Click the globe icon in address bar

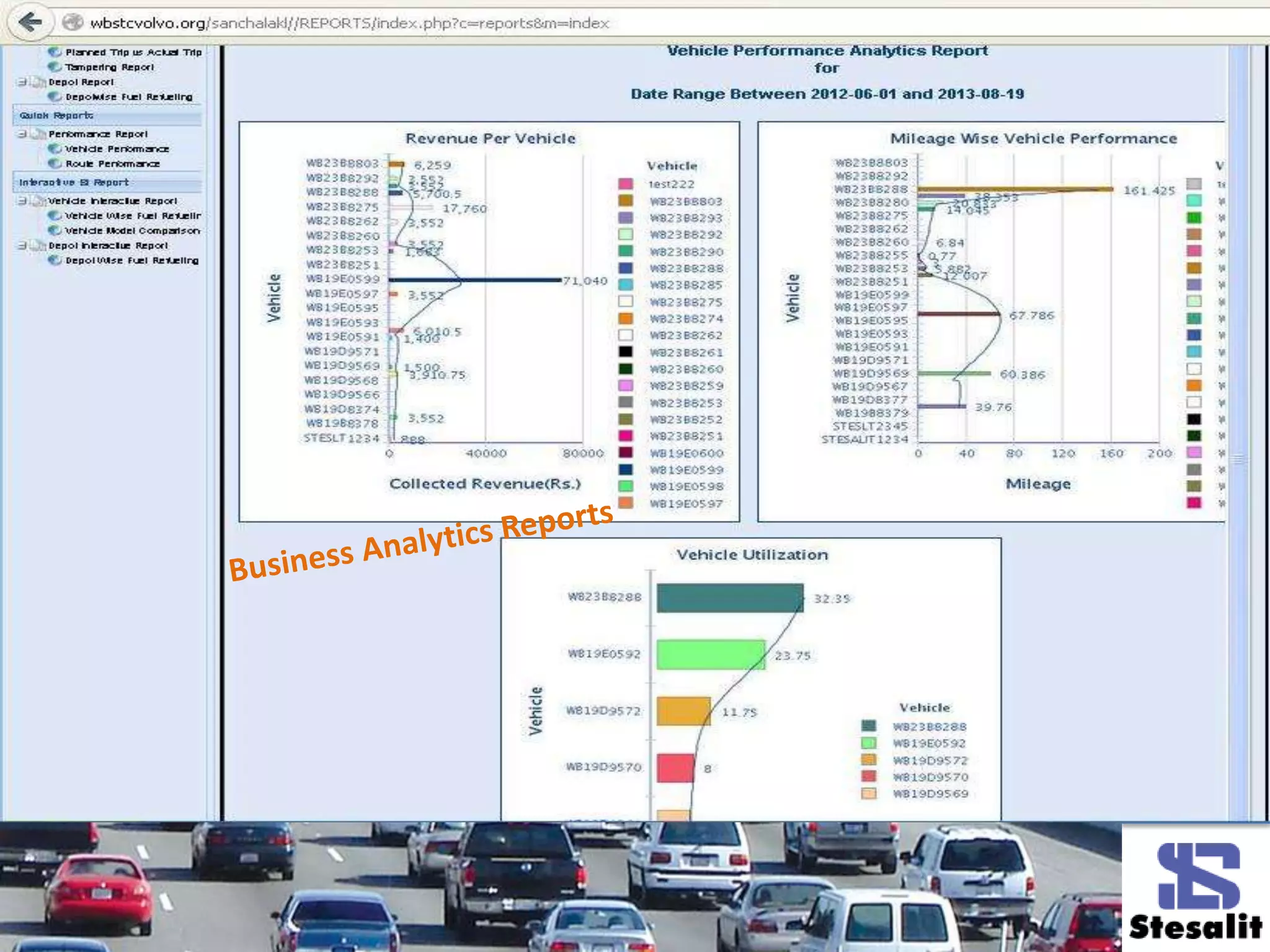click(73, 23)
